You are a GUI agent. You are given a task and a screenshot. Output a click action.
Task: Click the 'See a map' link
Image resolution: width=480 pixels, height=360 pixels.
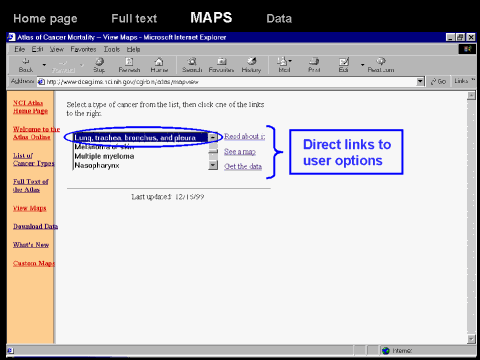point(240,152)
